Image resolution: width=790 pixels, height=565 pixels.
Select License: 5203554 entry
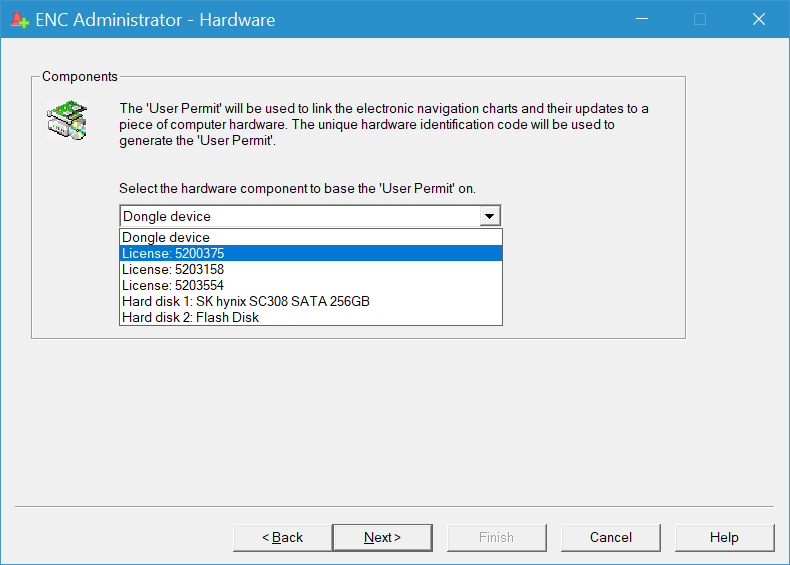[x=173, y=286]
